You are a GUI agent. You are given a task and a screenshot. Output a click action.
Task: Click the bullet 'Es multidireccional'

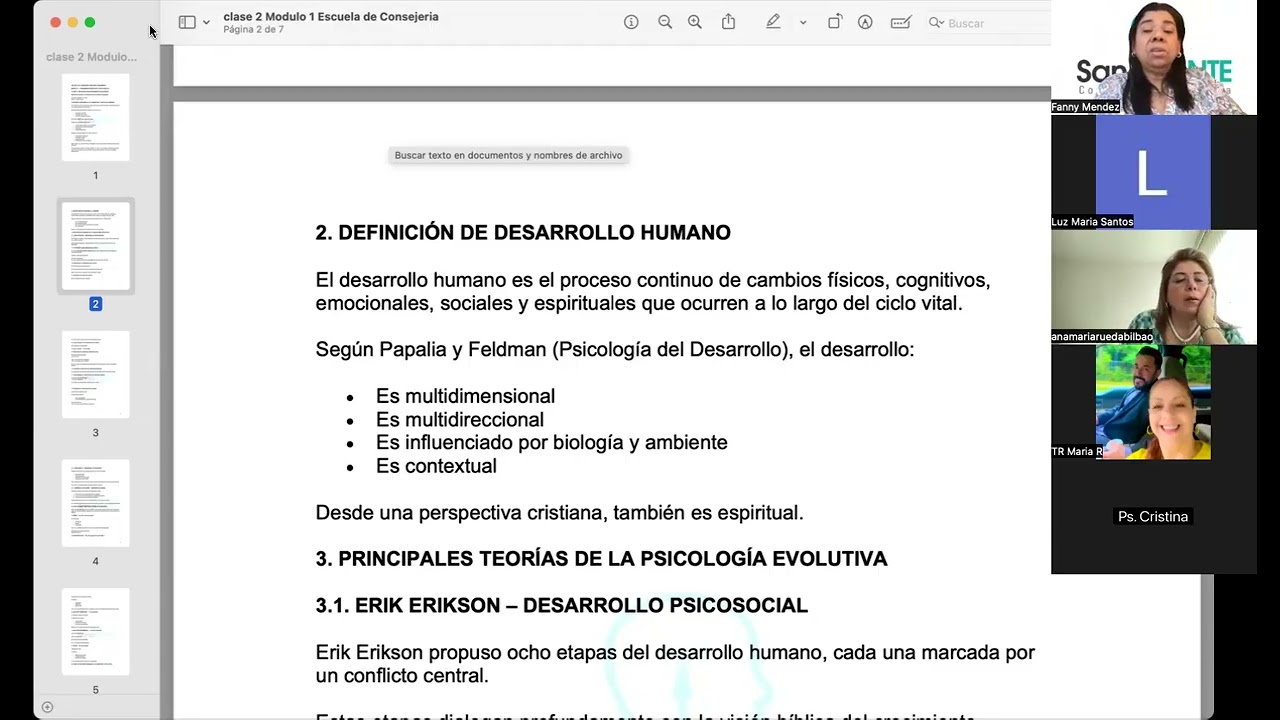(x=460, y=420)
